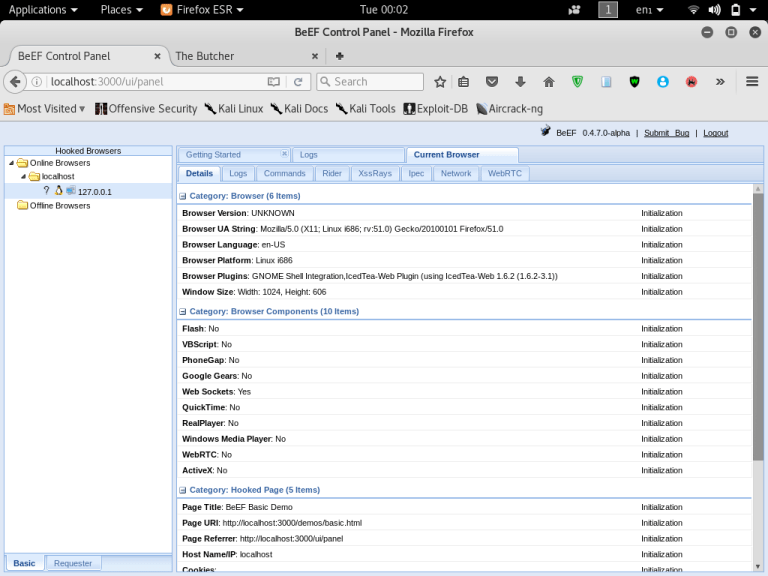The image size is (768, 576).
Task: Collapse Category: Hooked Page section
Action: pyautogui.click(x=183, y=490)
